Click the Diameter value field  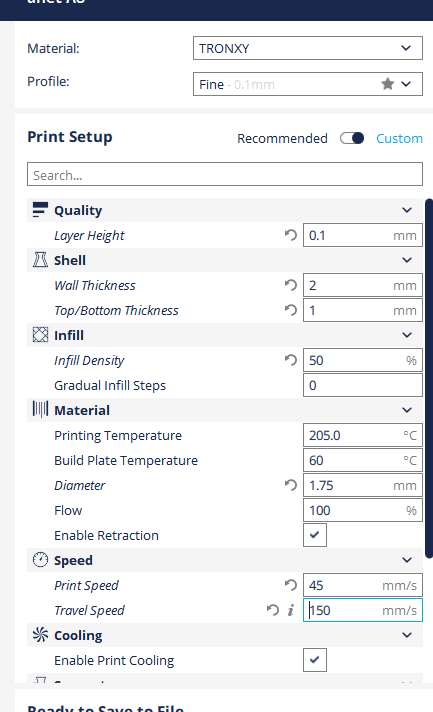(363, 485)
